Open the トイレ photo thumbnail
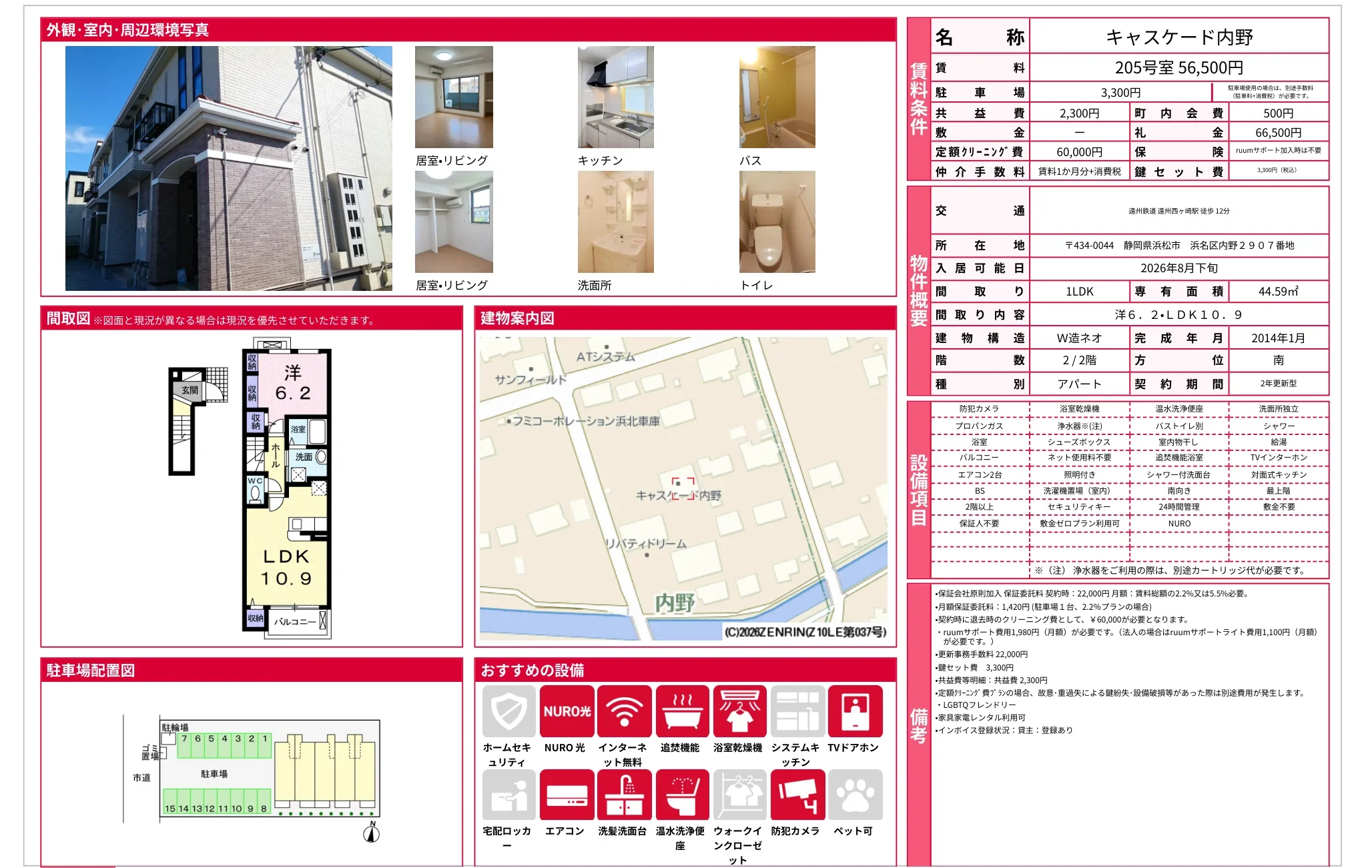 click(x=777, y=222)
